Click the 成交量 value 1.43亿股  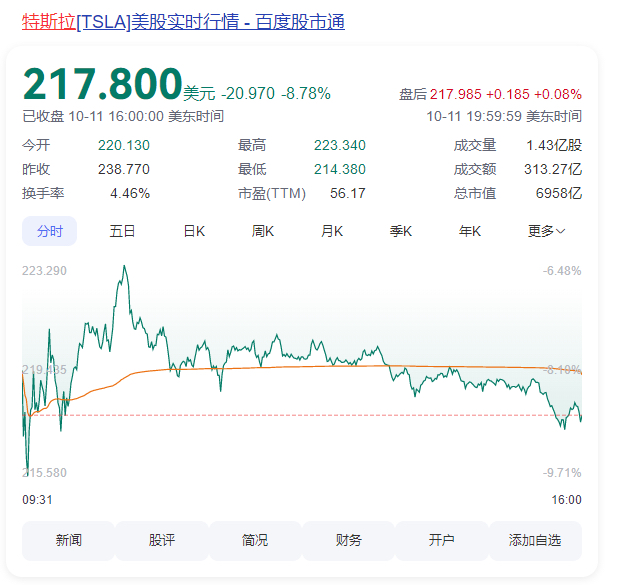[554, 145]
